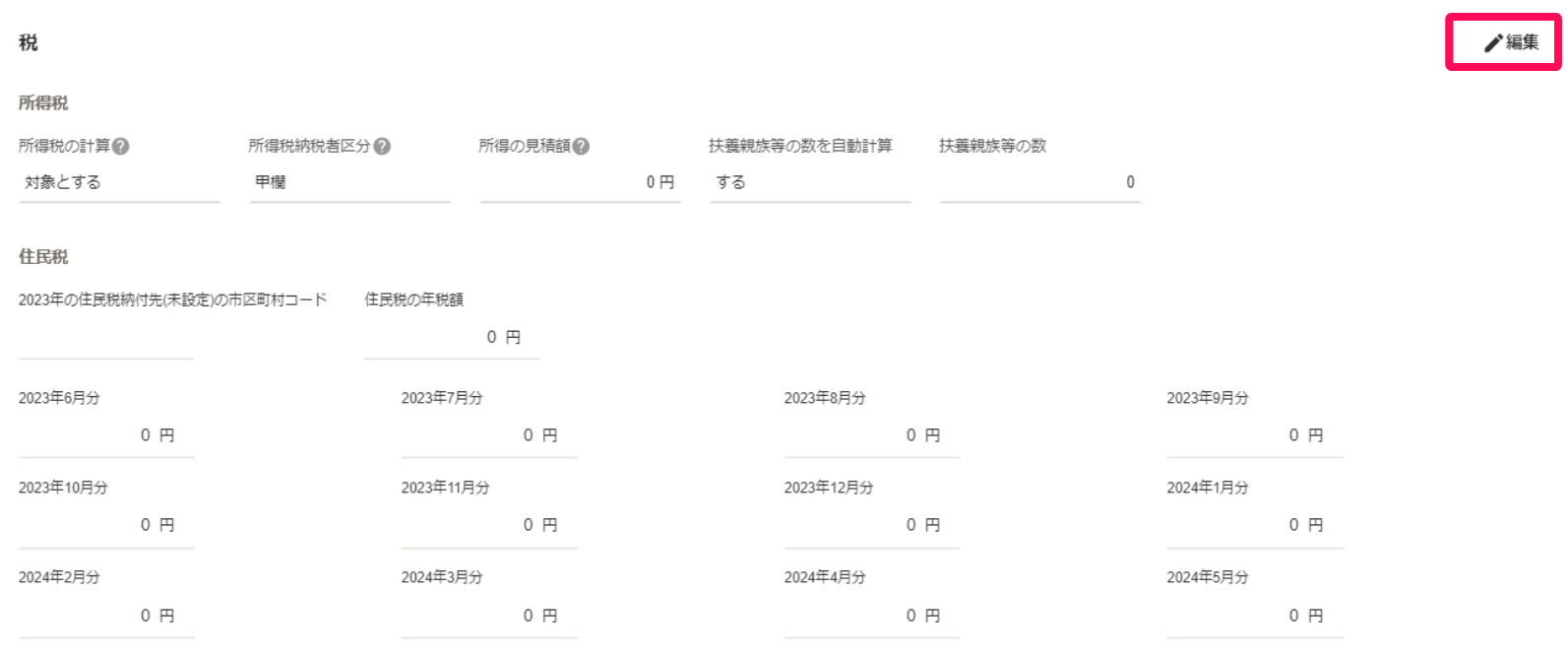Image resolution: width=1568 pixels, height=657 pixels.
Task: Click the 2024年1月分 amount field
Action: (1255, 526)
